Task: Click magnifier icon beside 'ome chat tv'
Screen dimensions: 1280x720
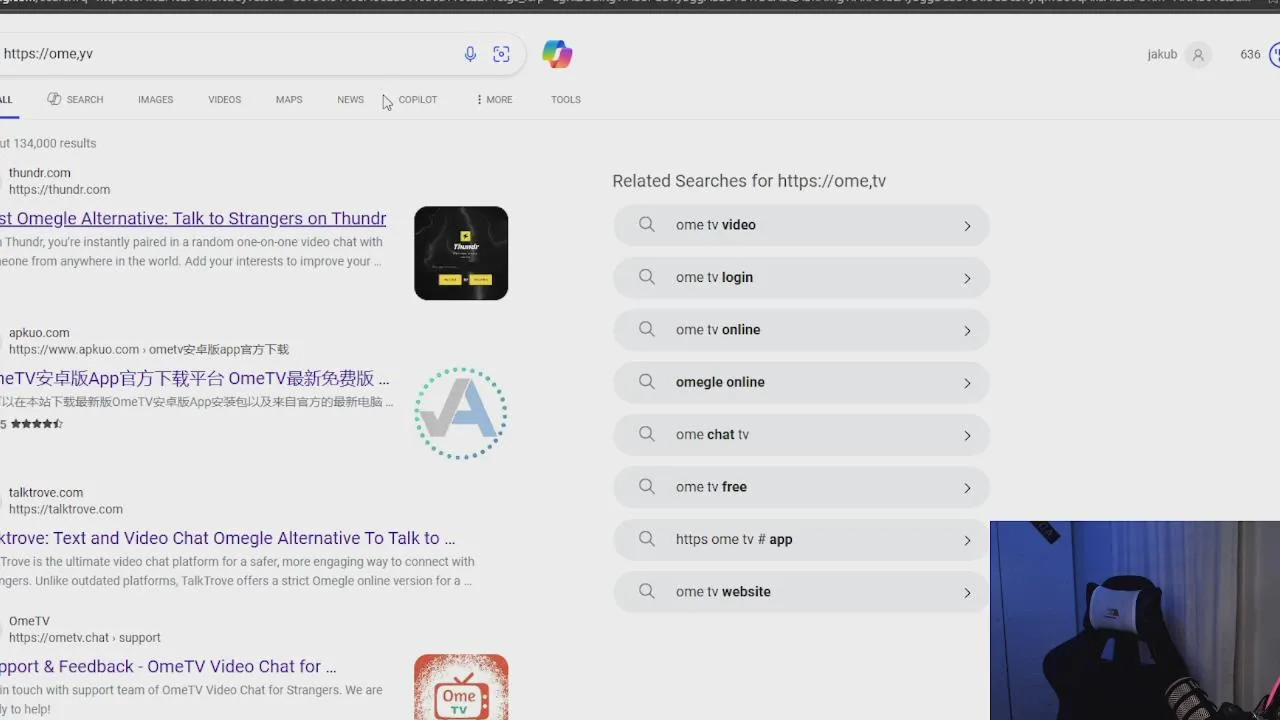Action: click(x=647, y=434)
